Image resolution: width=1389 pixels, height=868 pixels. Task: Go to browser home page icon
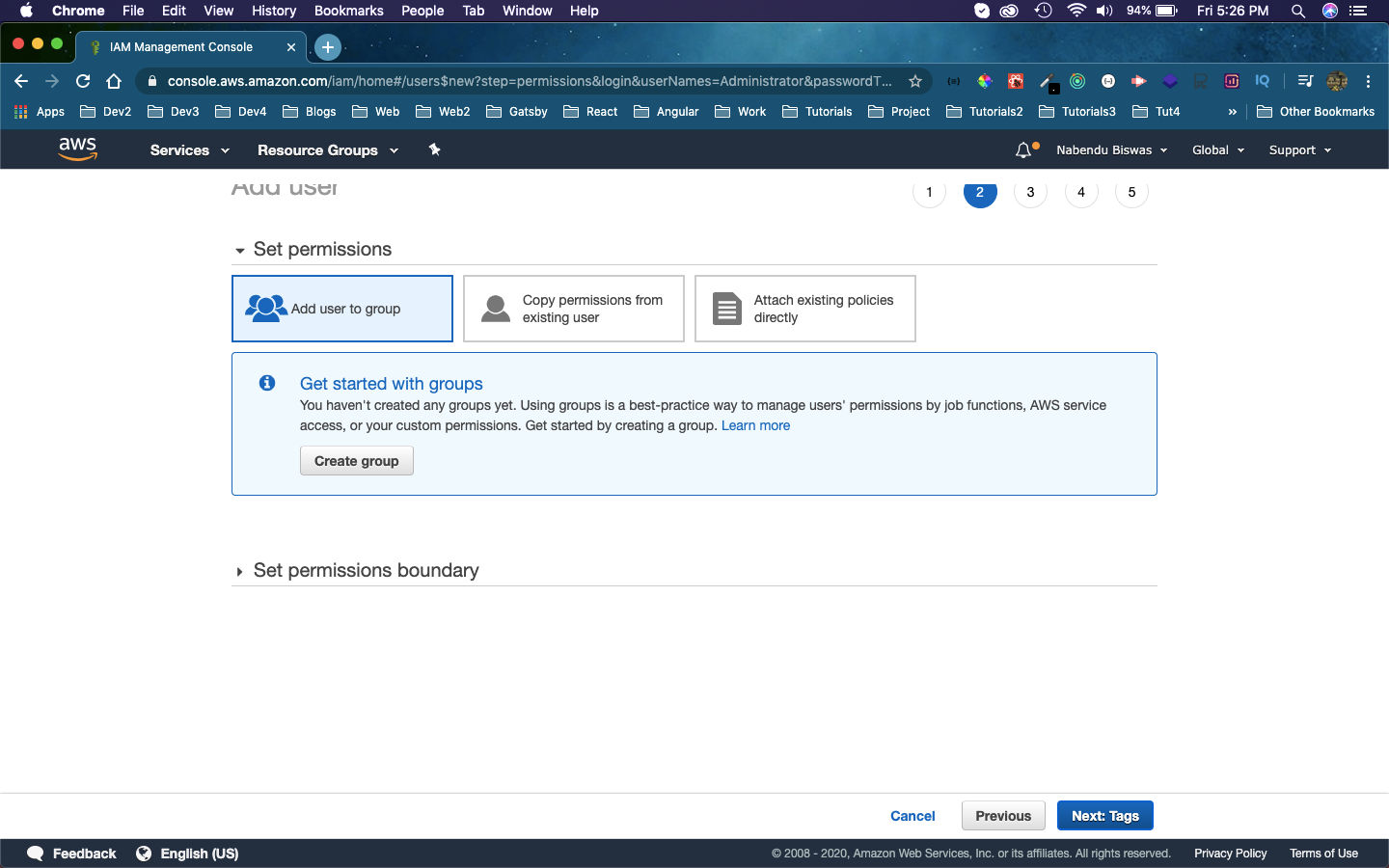coord(114,81)
